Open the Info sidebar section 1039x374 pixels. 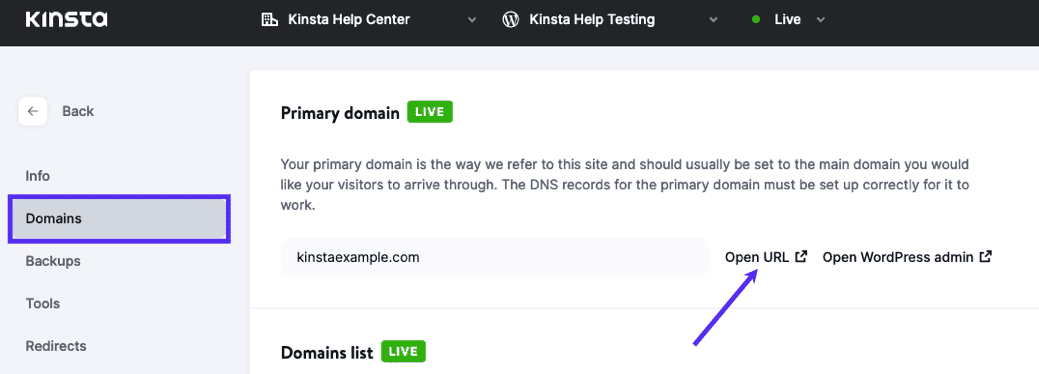click(38, 176)
